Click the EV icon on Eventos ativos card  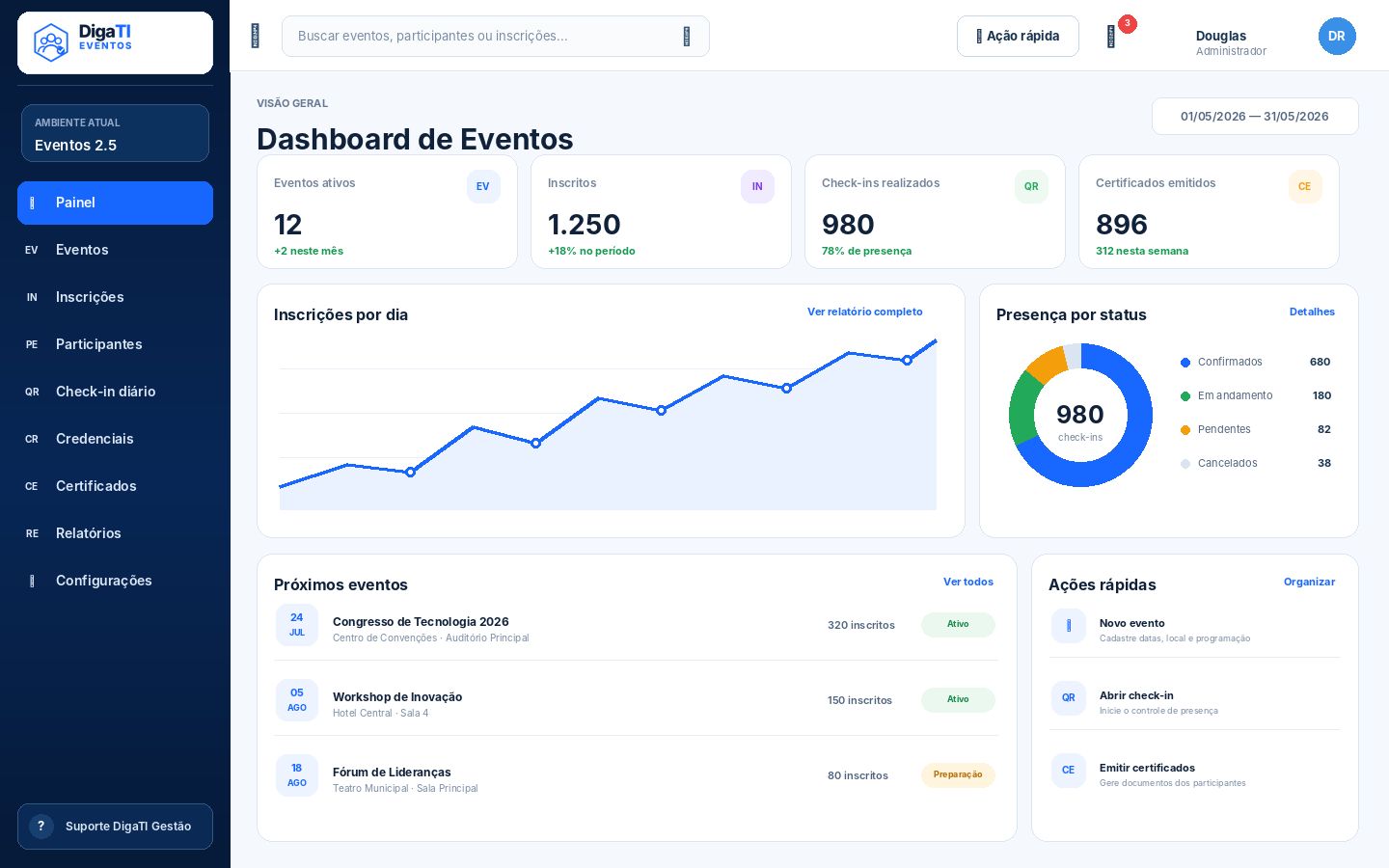click(483, 186)
